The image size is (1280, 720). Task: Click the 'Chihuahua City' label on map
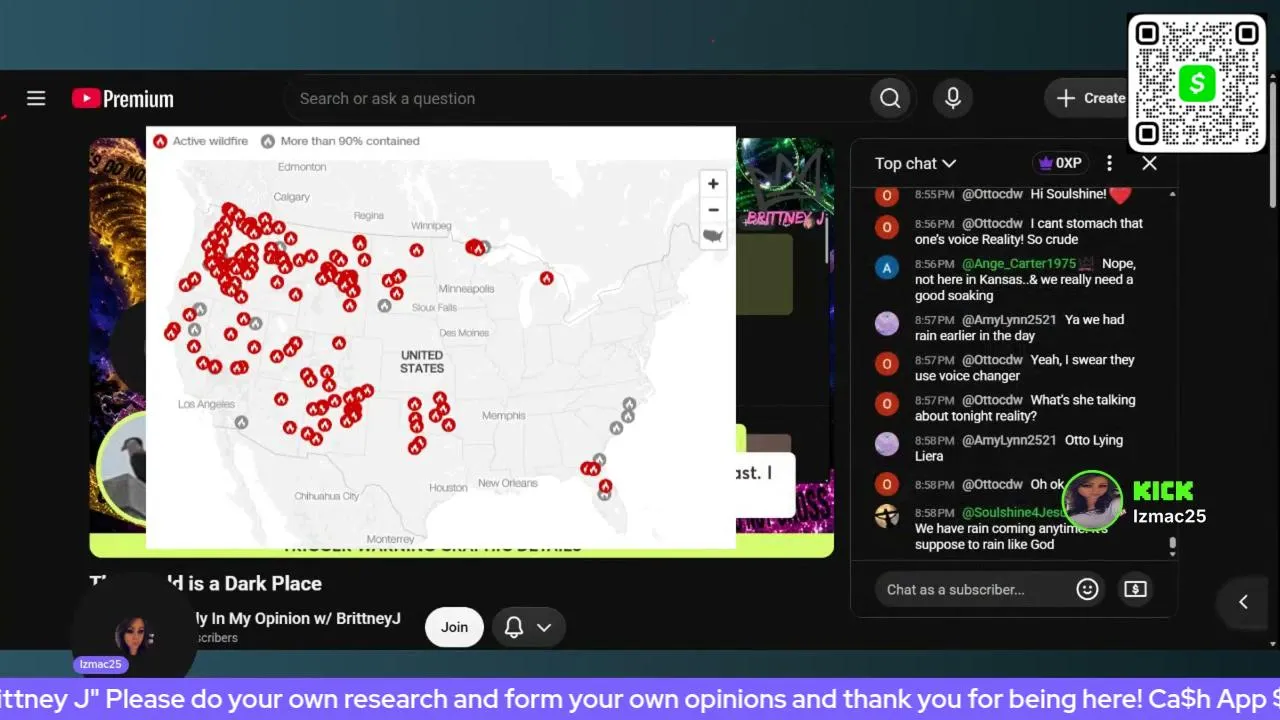tap(326, 496)
